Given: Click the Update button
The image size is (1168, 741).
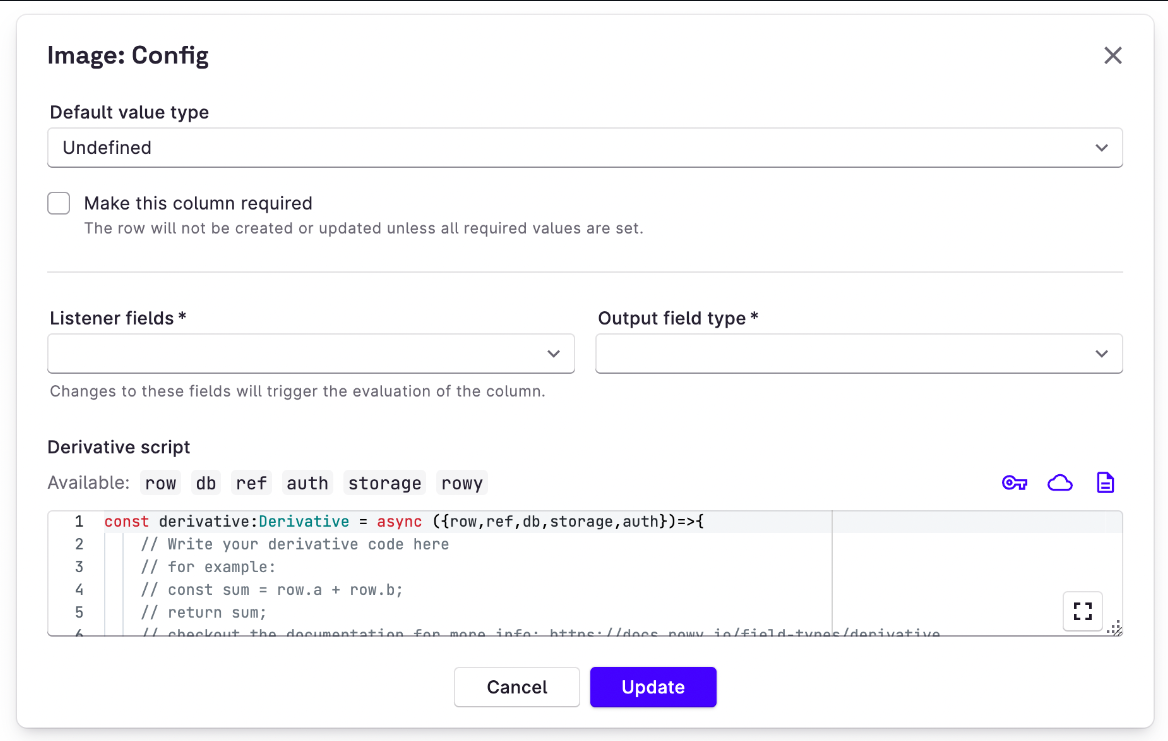Looking at the screenshot, I should click(653, 687).
